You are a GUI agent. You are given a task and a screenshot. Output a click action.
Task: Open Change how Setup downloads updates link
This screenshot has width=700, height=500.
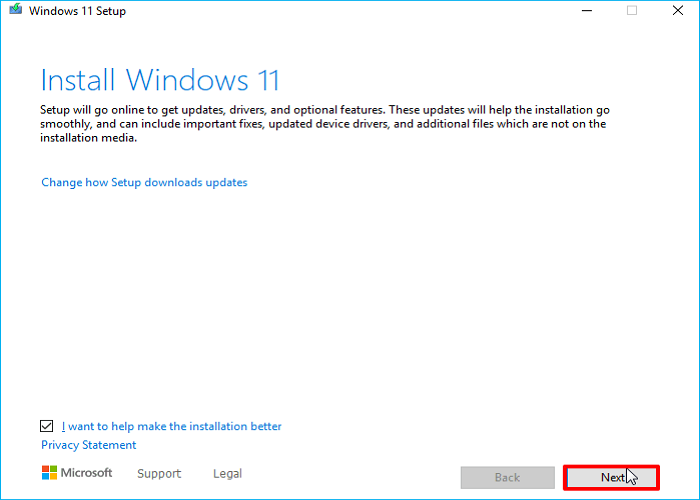[144, 182]
